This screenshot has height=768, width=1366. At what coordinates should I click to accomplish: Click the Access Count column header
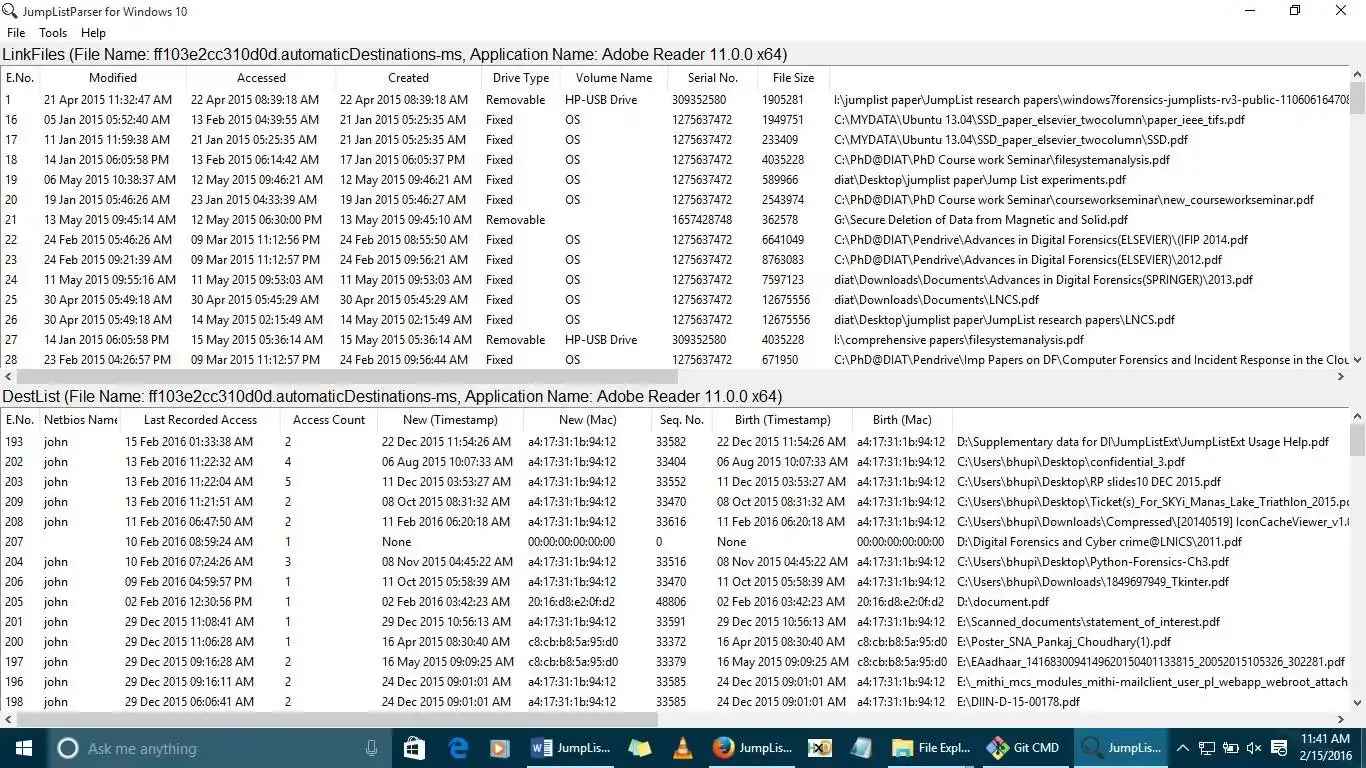coord(329,419)
